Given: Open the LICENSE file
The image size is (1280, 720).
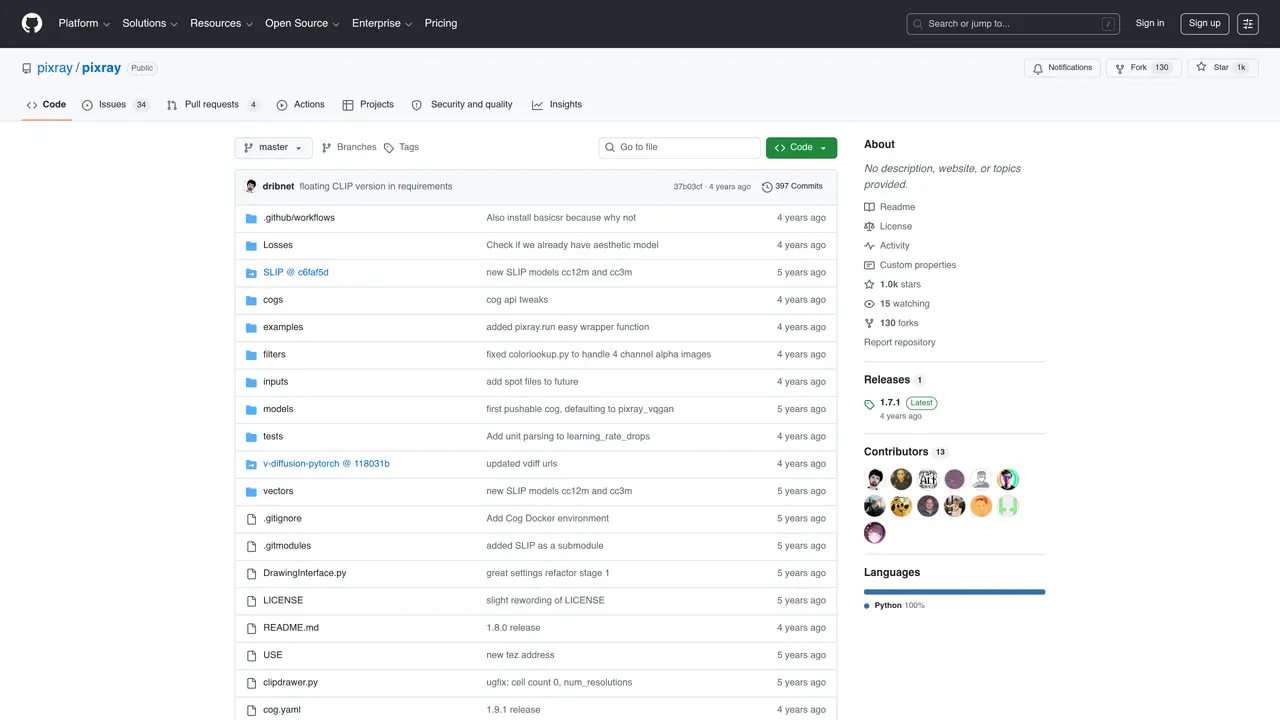Looking at the screenshot, I should [x=283, y=601].
